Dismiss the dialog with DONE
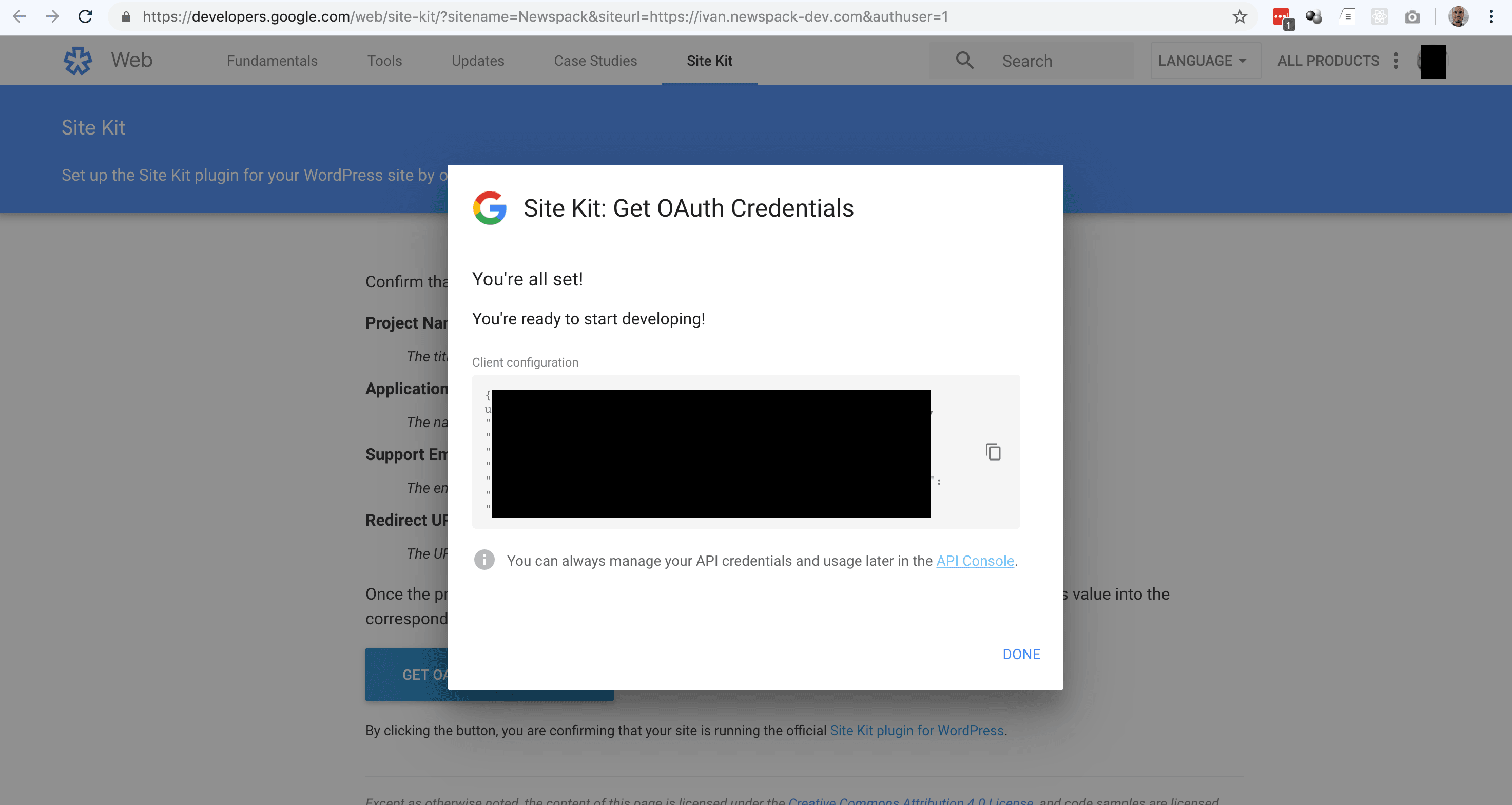The width and height of the screenshot is (1512, 805). click(1021, 654)
